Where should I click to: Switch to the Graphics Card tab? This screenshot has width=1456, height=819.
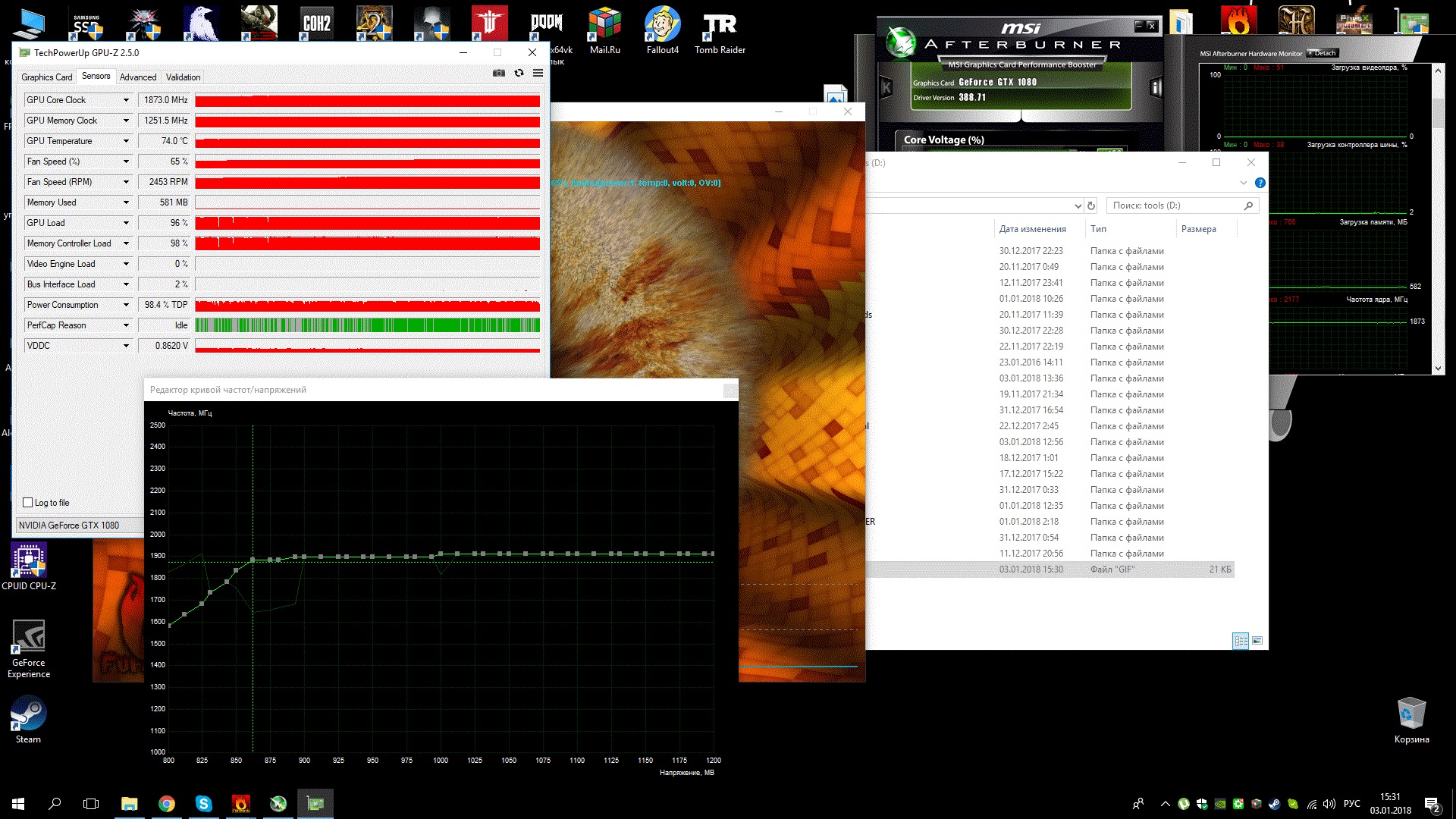pyautogui.click(x=47, y=77)
